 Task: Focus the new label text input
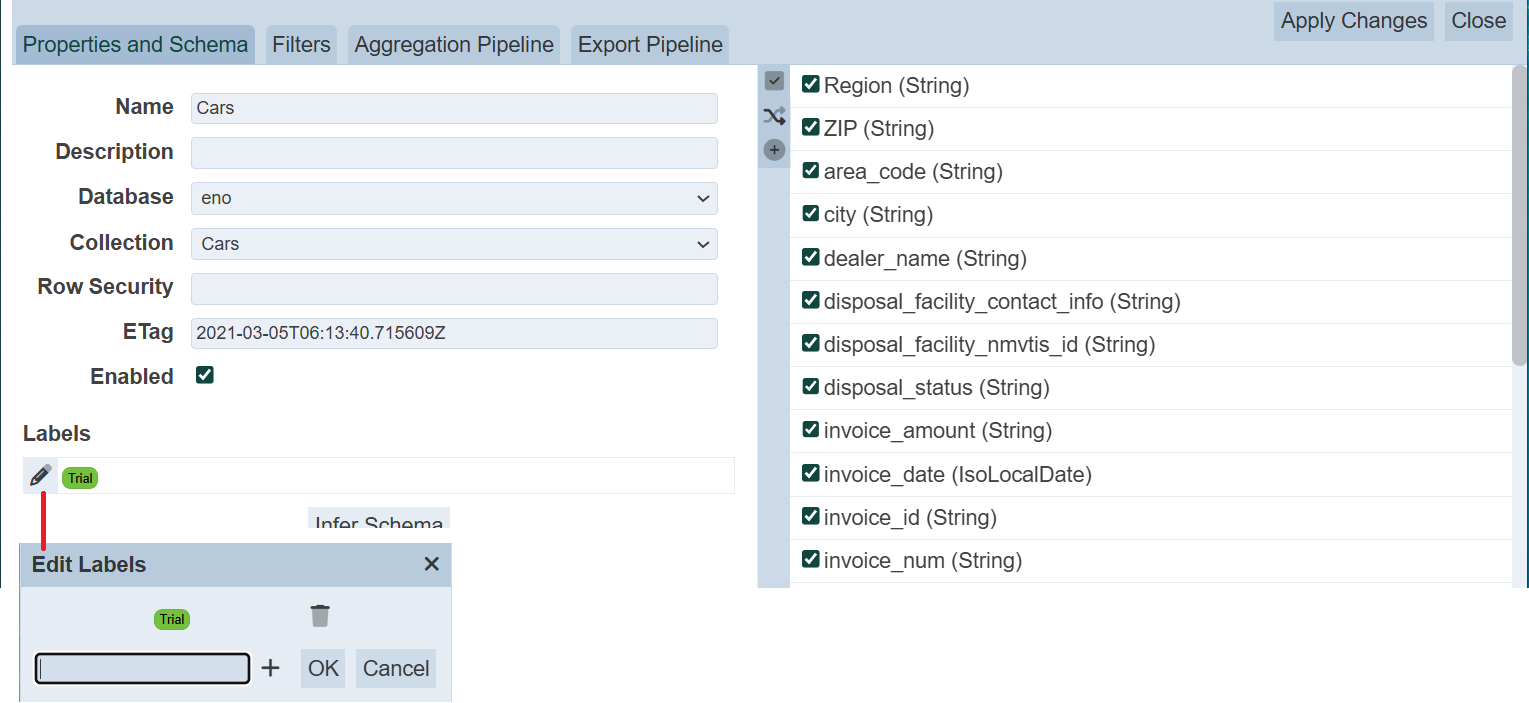click(x=142, y=668)
